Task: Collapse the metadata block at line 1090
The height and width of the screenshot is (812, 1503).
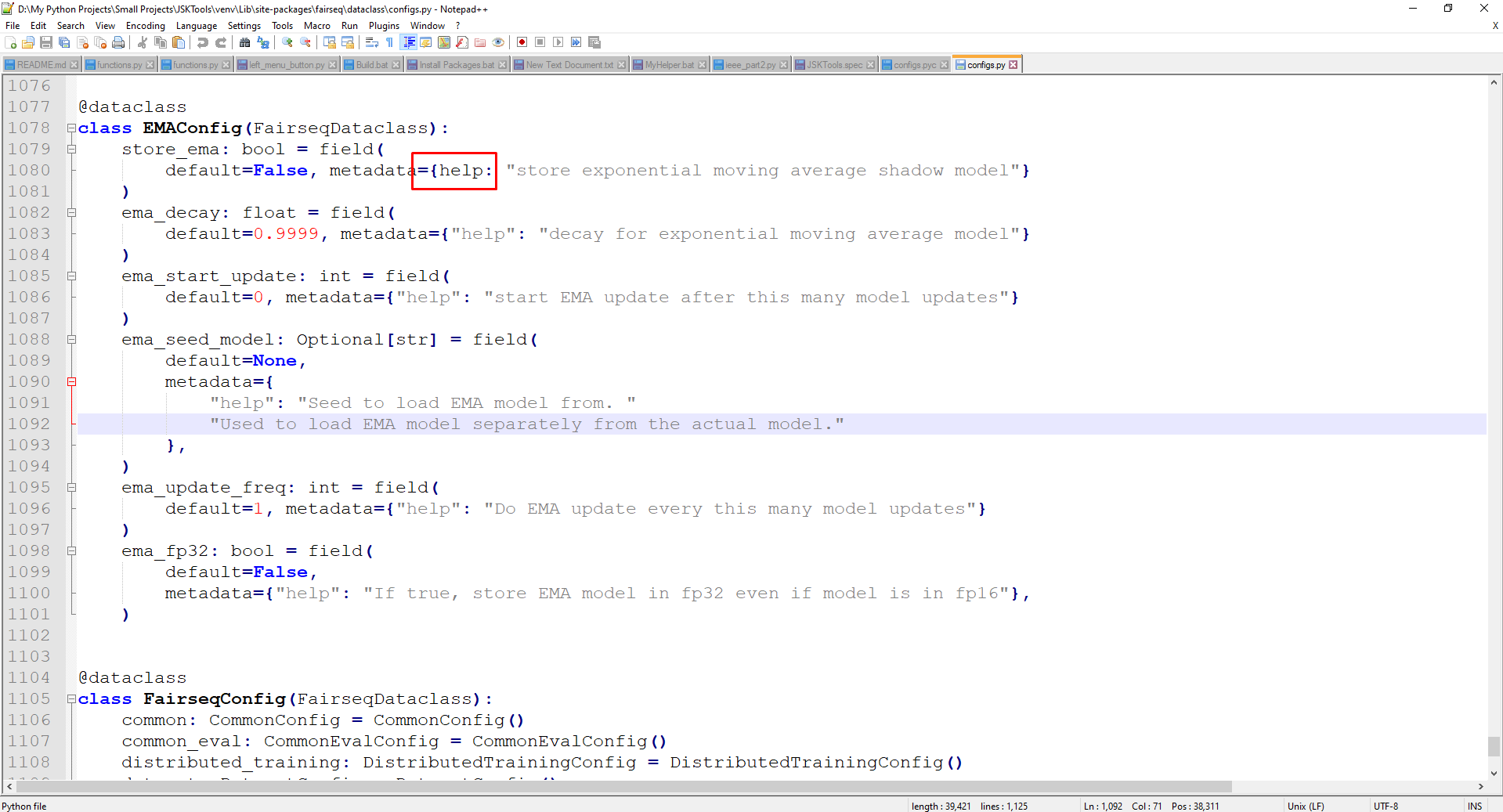Action: [71, 381]
